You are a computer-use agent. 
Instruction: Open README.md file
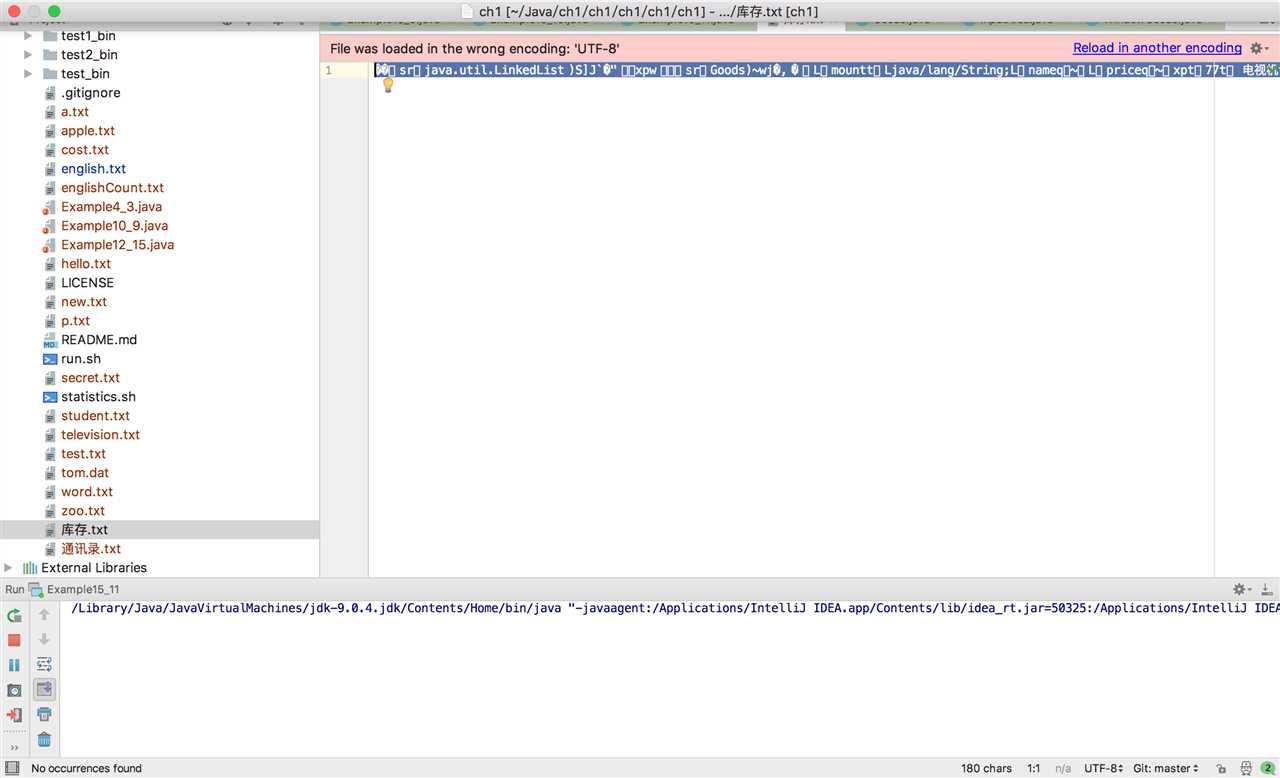pyautogui.click(x=99, y=340)
